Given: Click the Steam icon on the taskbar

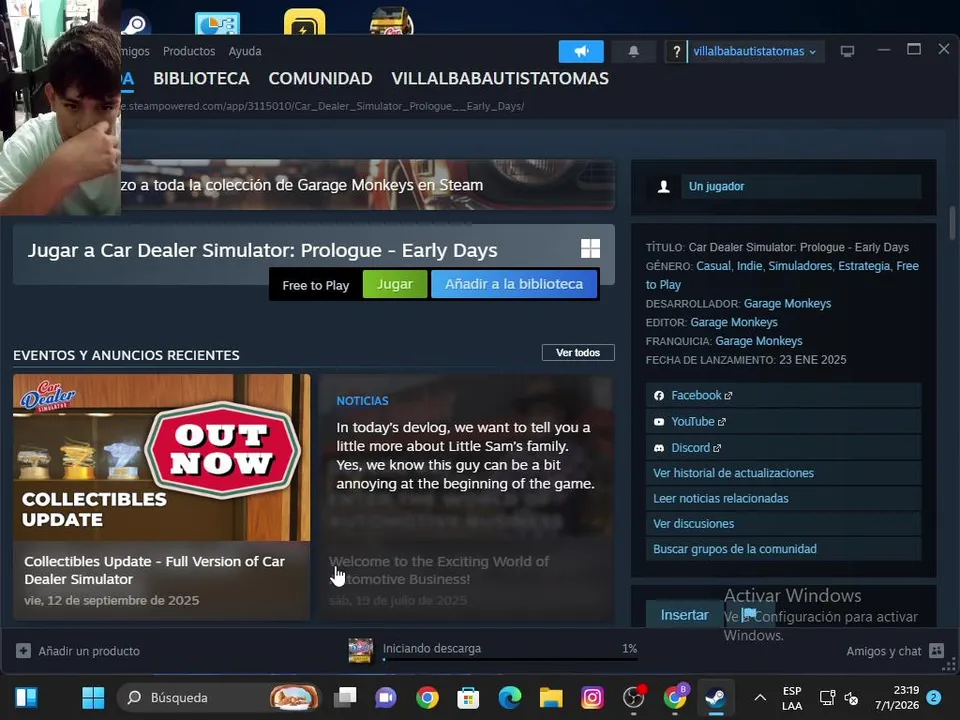Looking at the screenshot, I should click(x=715, y=697).
